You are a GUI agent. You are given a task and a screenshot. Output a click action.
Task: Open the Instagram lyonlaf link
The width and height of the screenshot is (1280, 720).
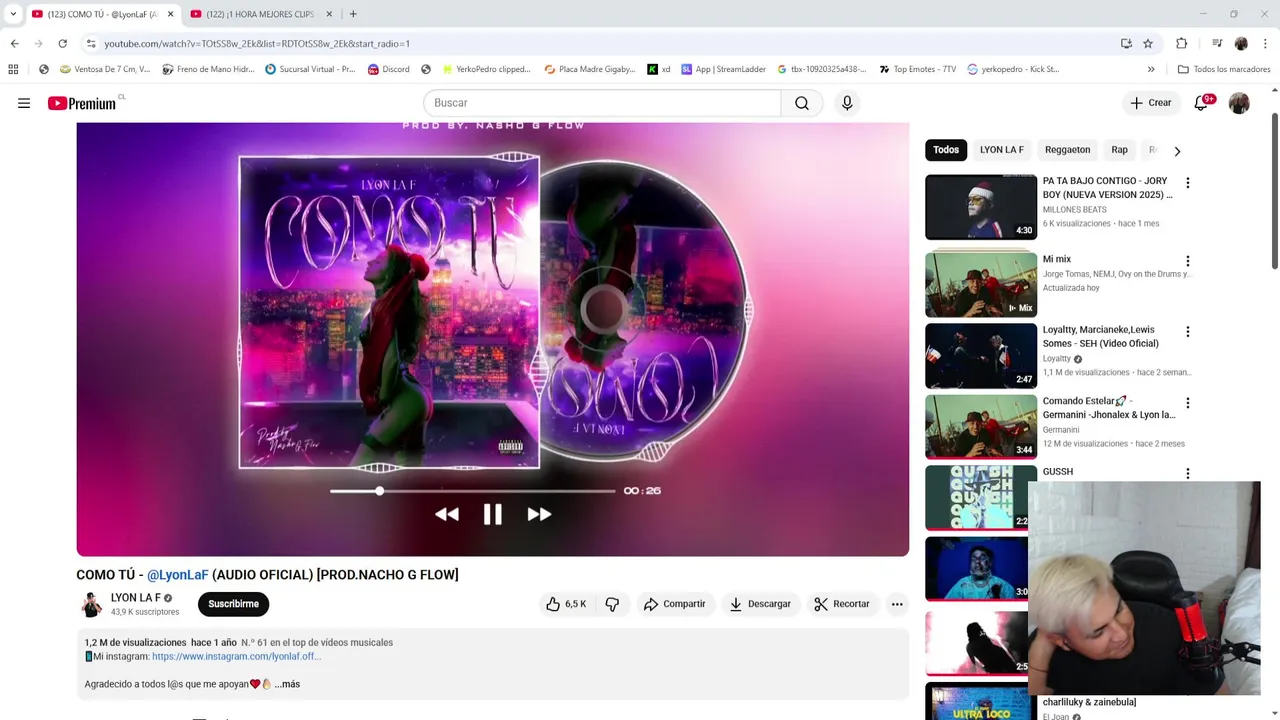tap(236, 657)
